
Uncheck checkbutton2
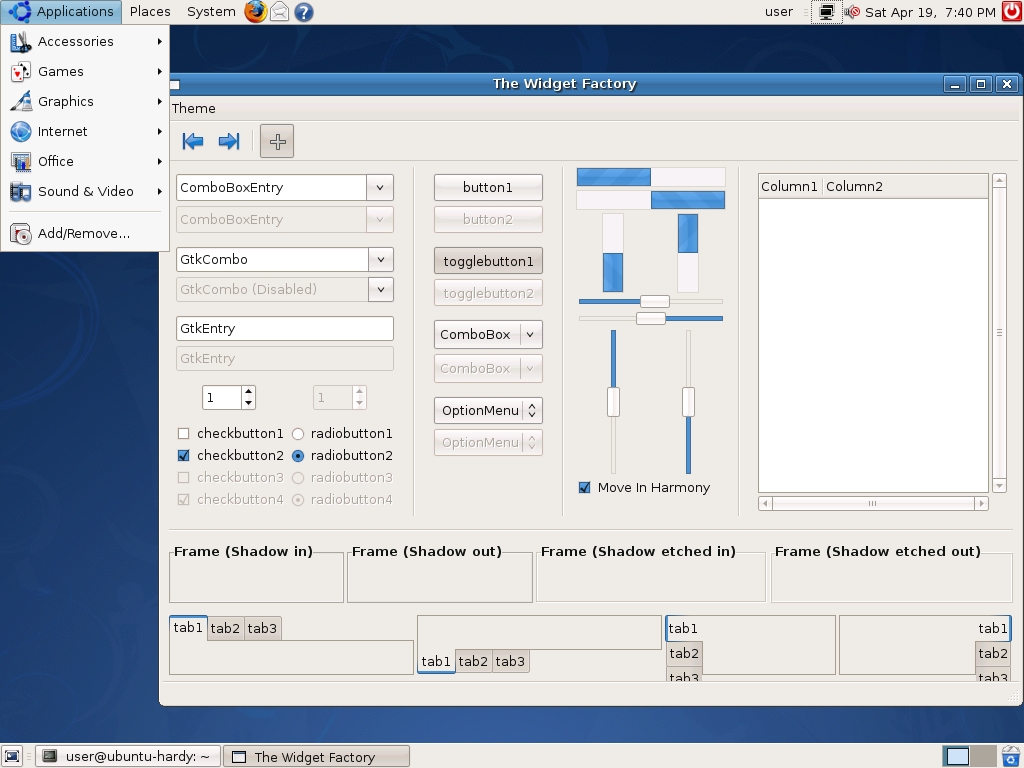(184, 456)
